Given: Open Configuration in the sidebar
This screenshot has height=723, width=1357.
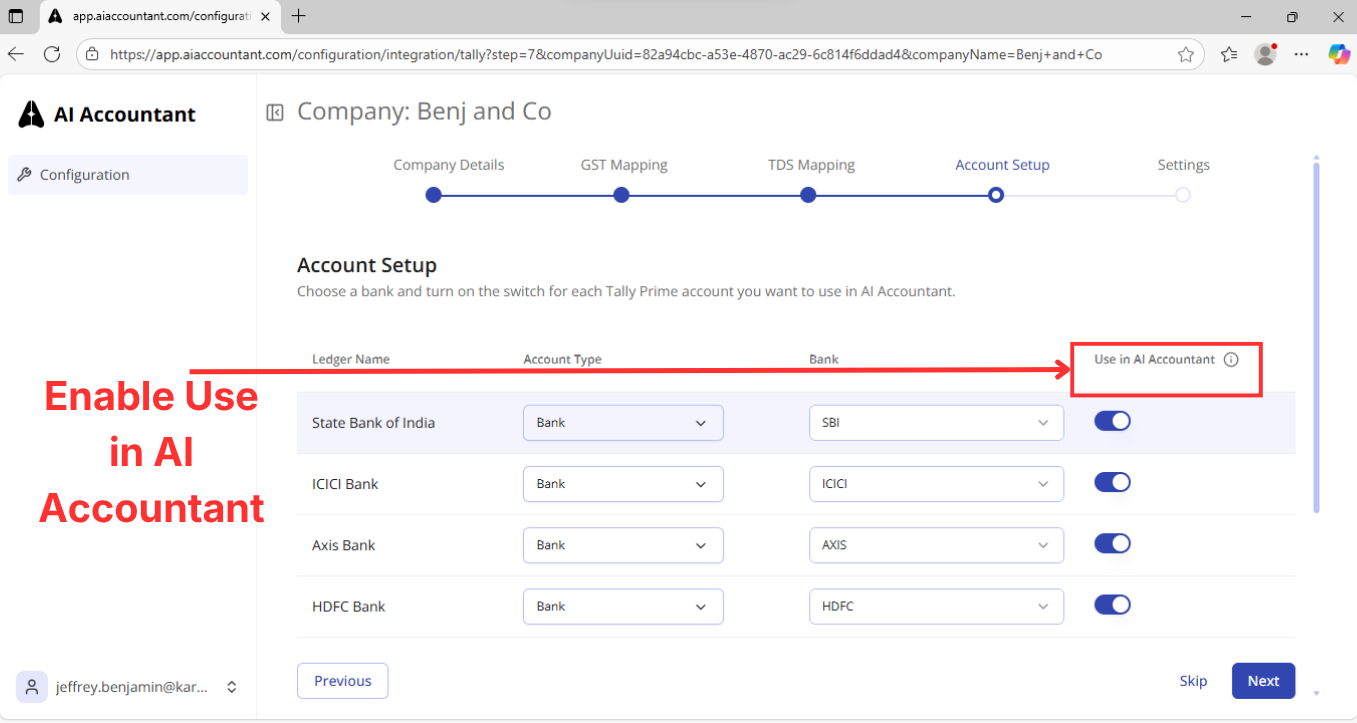Looking at the screenshot, I should point(128,174).
